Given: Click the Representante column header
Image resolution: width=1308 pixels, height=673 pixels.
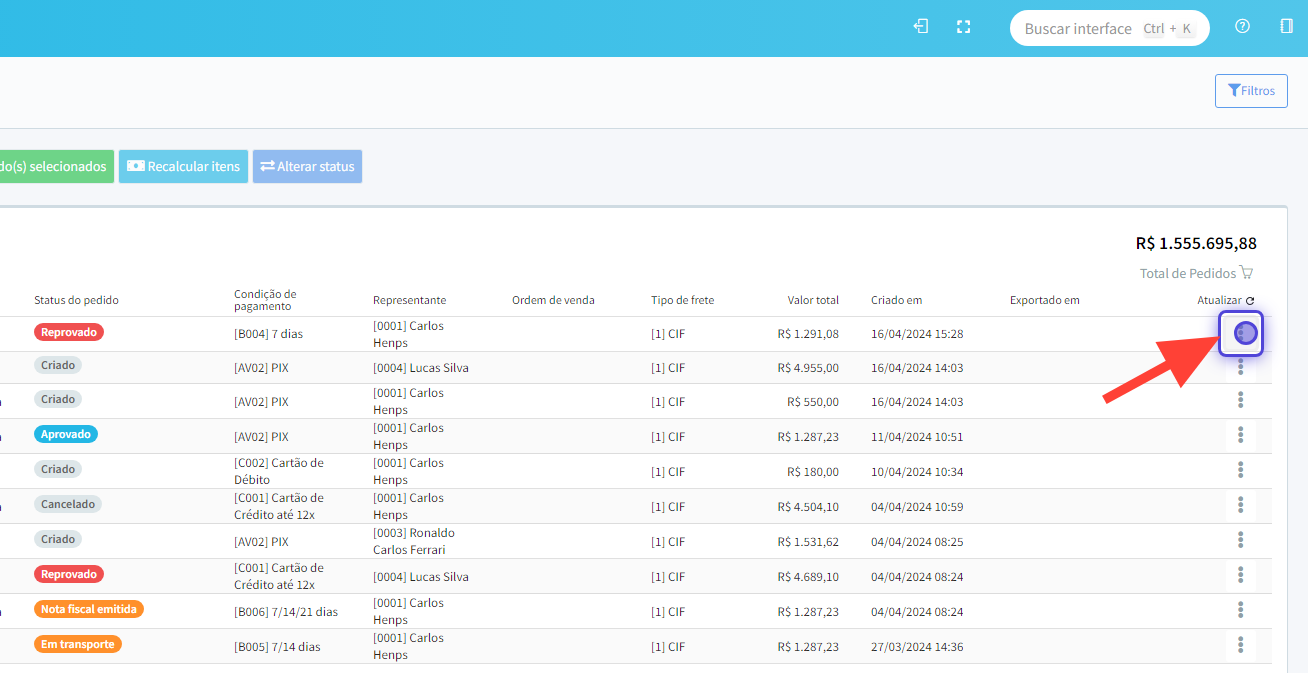Looking at the screenshot, I should point(409,300).
